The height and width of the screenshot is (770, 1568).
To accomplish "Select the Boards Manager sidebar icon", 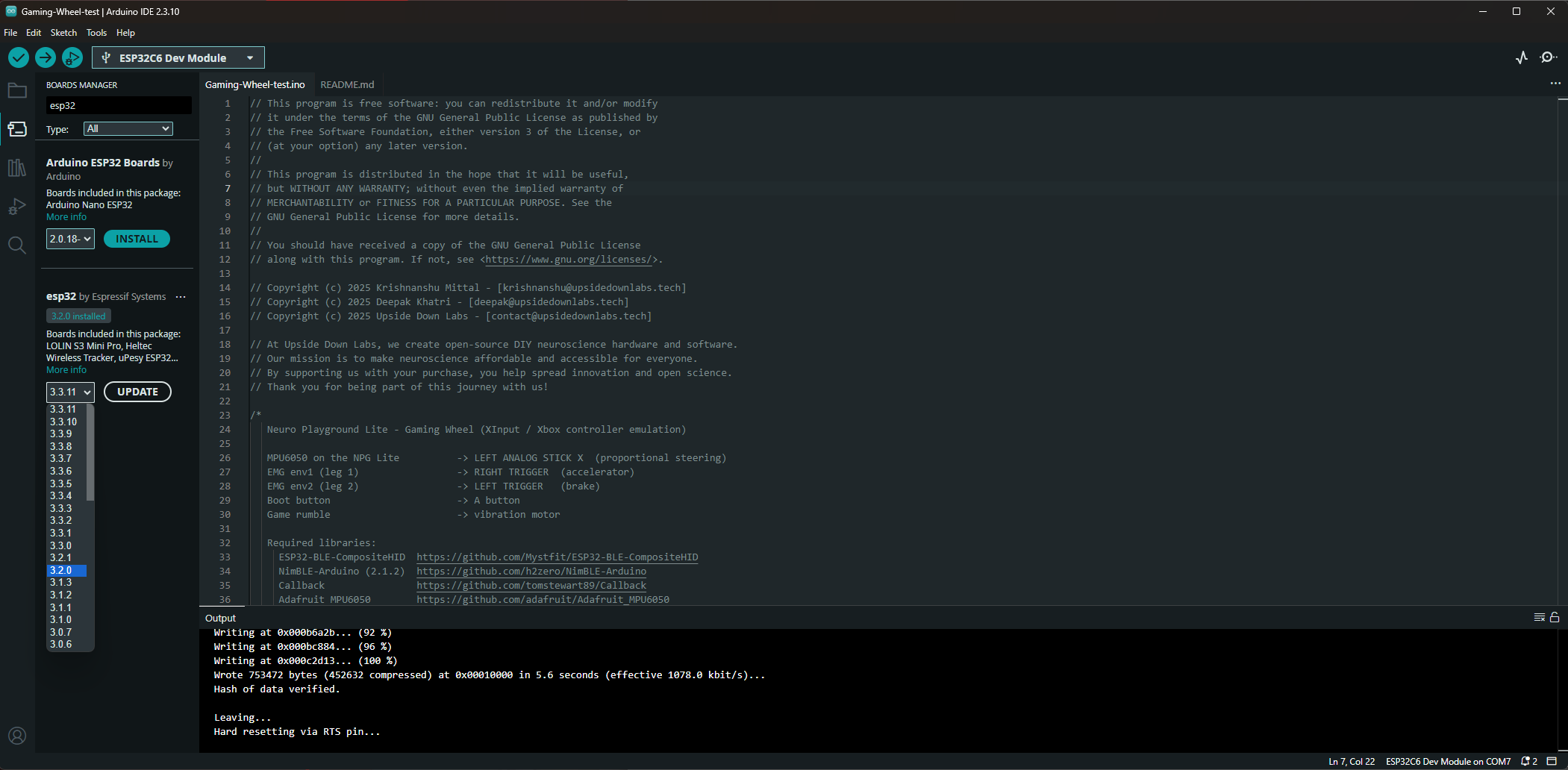I will (17, 129).
